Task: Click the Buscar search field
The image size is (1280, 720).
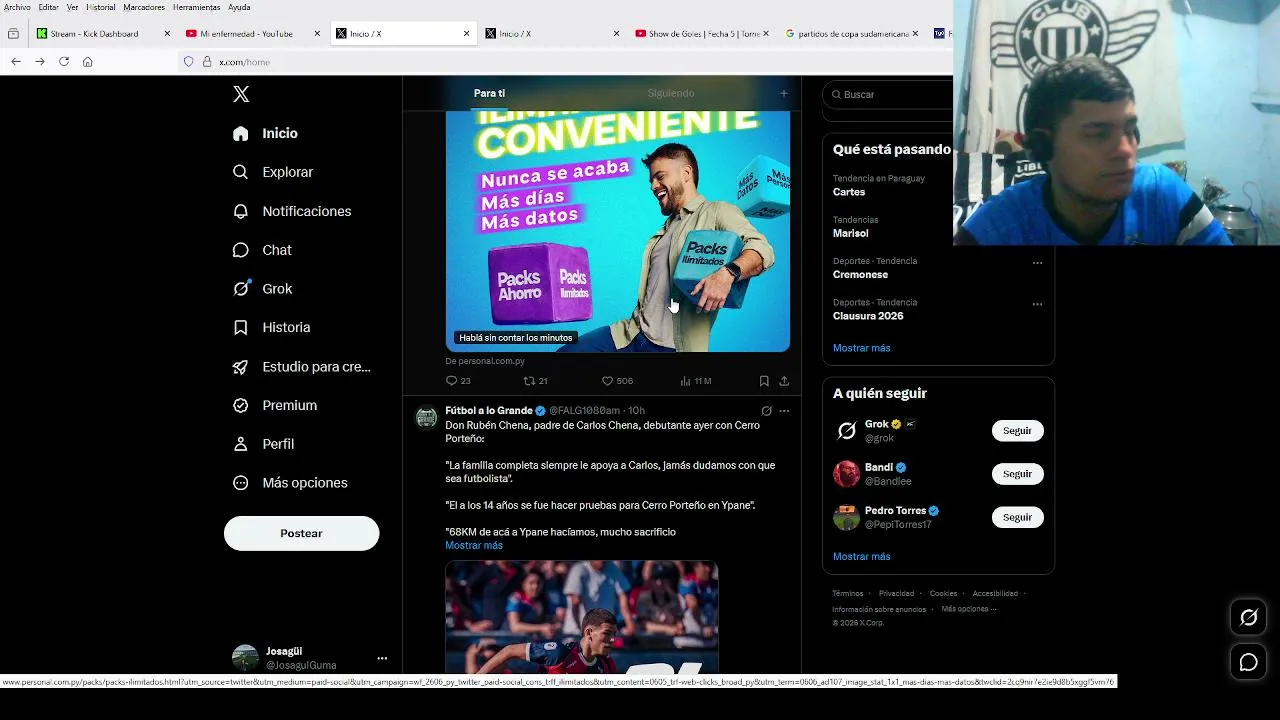Action: point(890,94)
